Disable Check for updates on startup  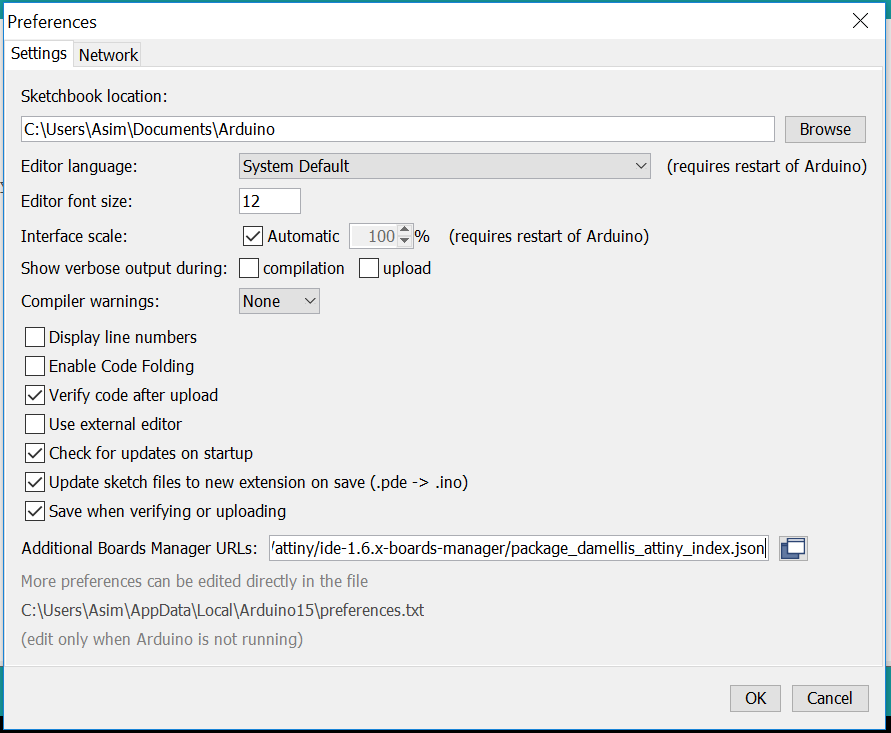point(35,453)
